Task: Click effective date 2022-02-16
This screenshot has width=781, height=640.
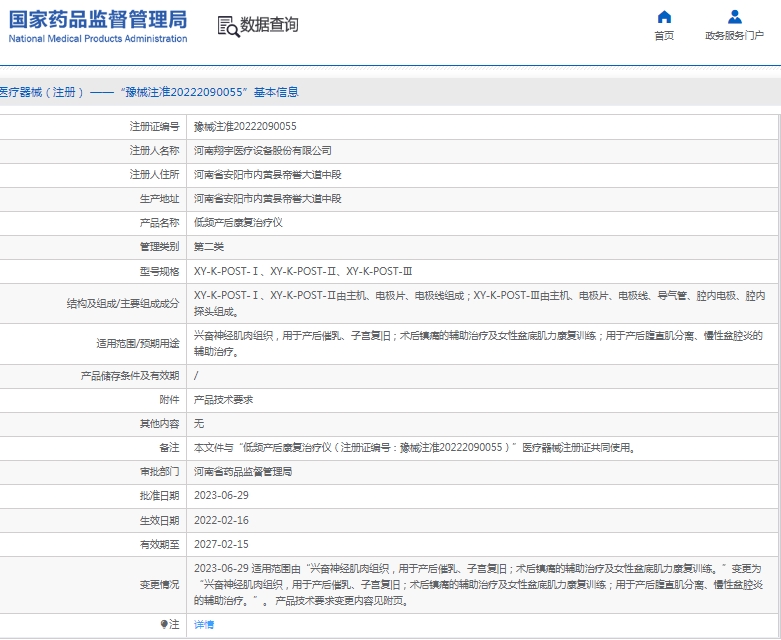Action: (221, 520)
